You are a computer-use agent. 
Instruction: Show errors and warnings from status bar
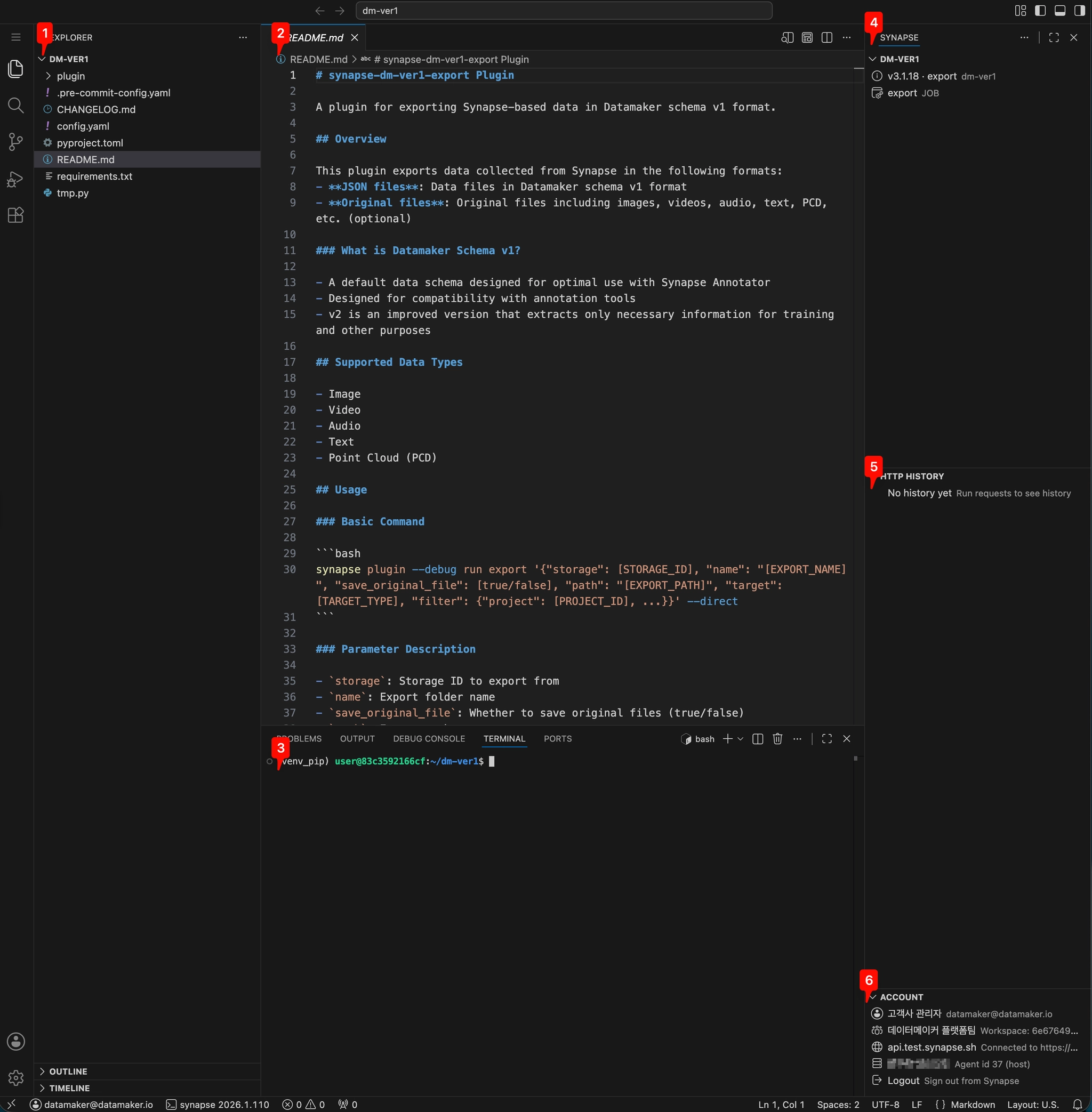pyautogui.click(x=303, y=1105)
